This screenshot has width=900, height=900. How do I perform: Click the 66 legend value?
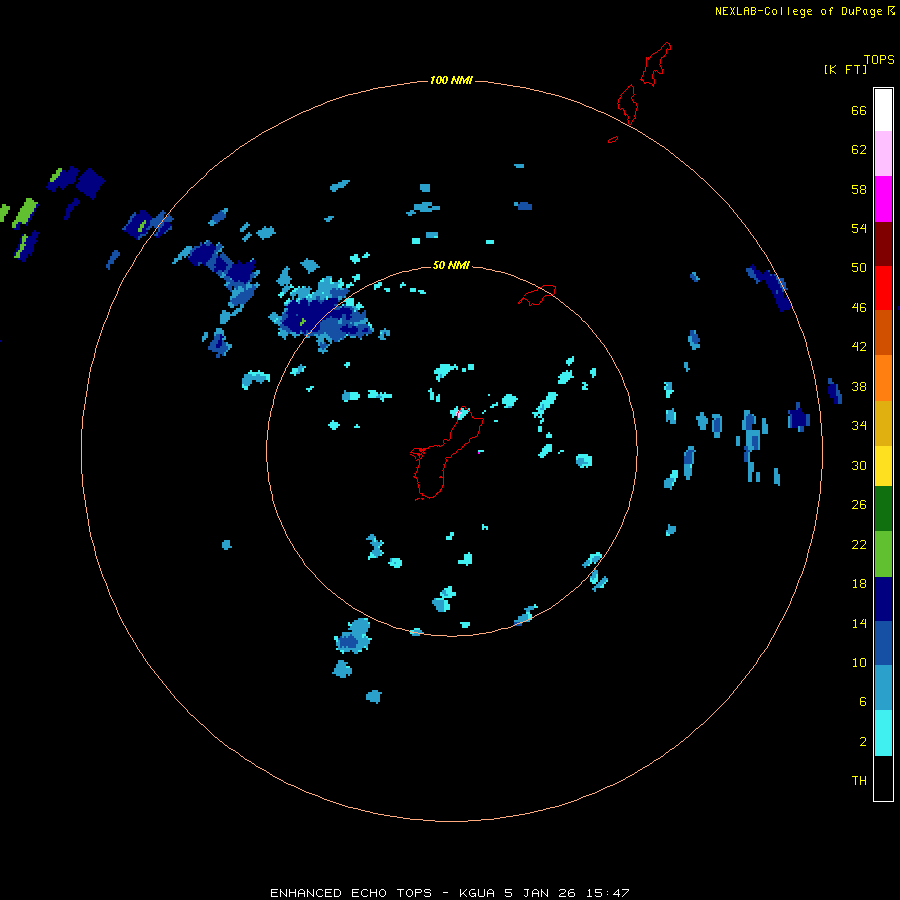[x=859, y=110]
